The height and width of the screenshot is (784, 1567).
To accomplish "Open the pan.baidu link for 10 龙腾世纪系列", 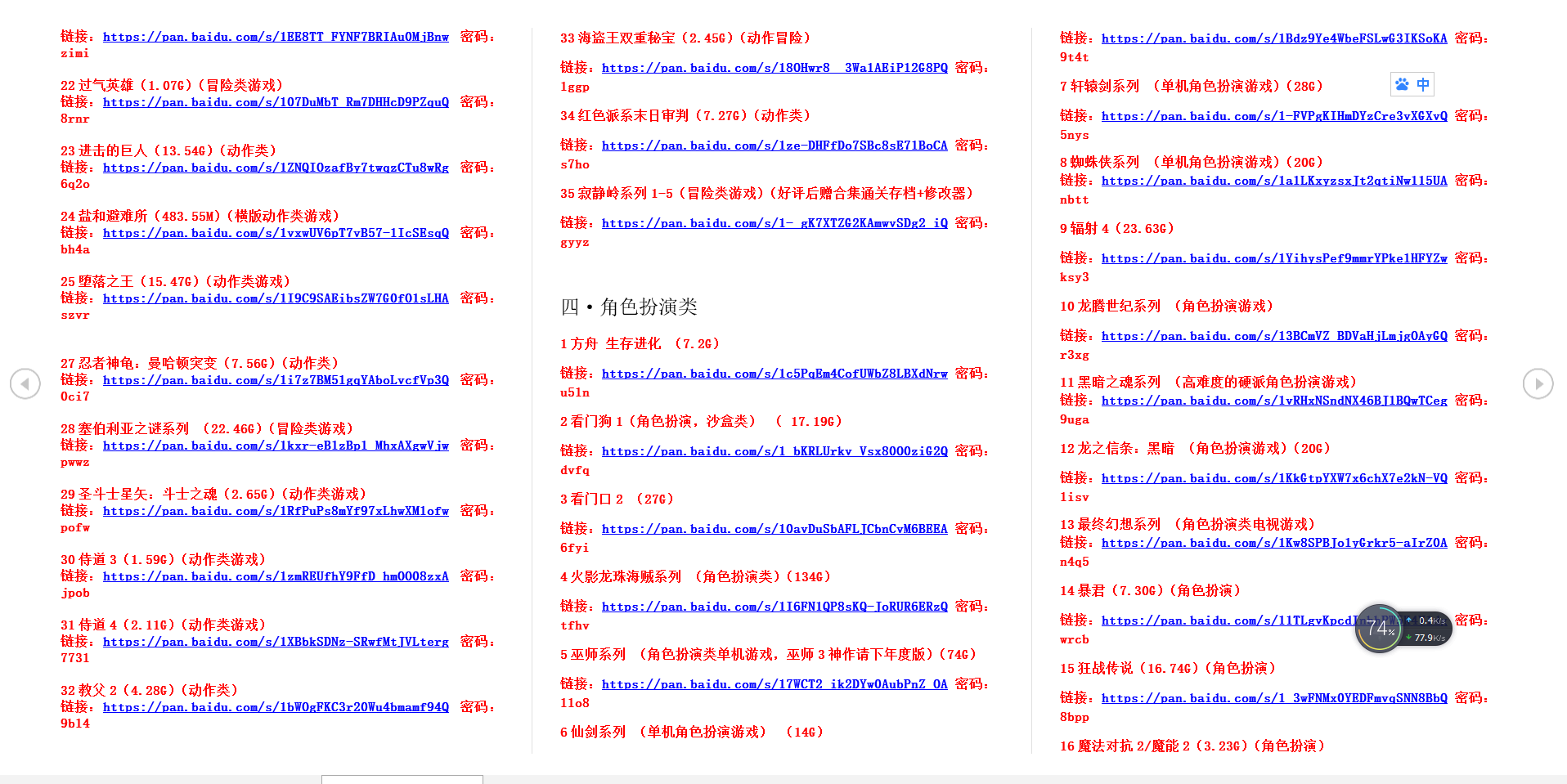I will (x=1274, y=336).
